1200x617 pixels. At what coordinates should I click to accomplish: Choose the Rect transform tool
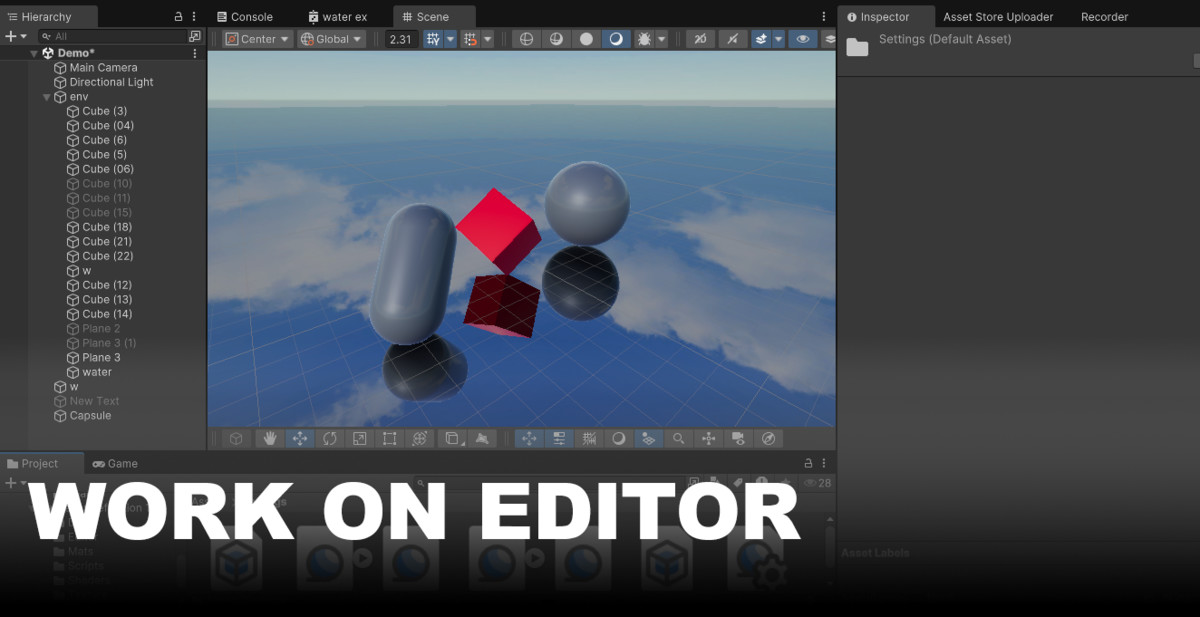(389, 438)
